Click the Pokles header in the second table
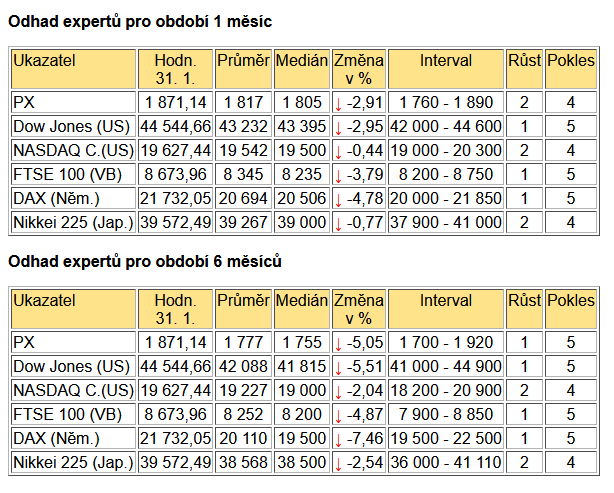 (571, 309)
